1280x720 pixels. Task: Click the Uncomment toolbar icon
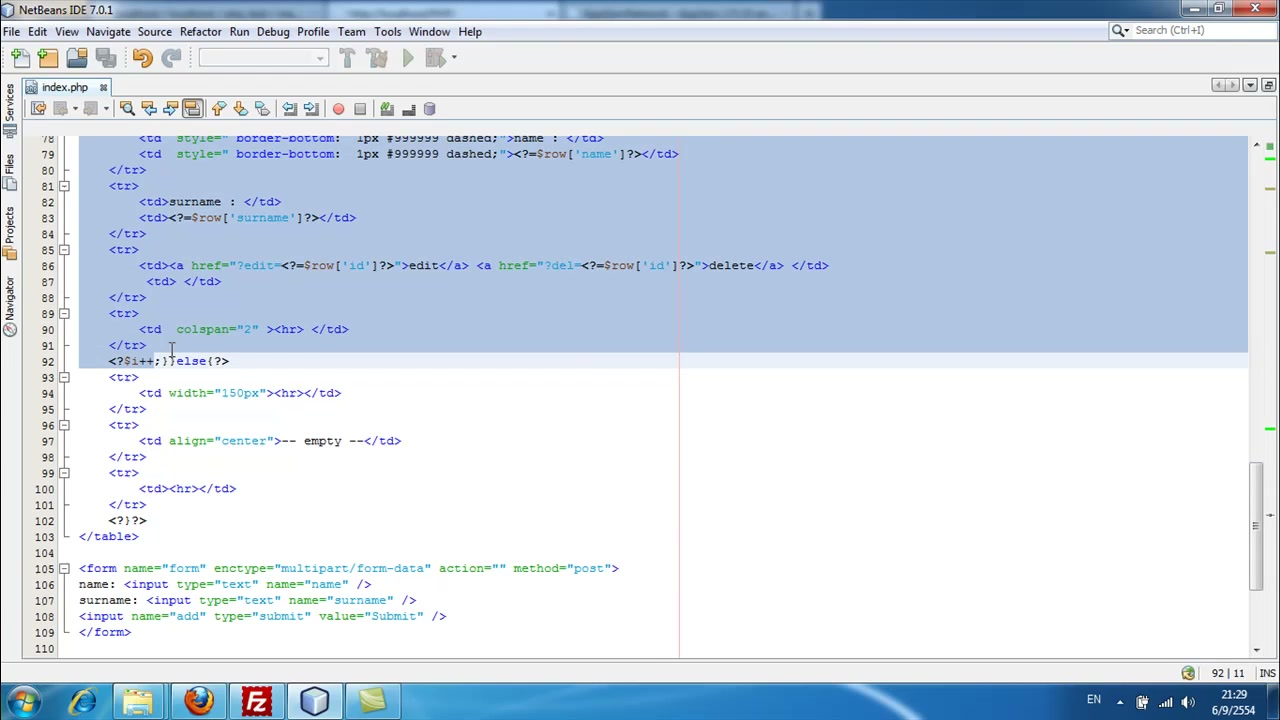coord(408,109)
